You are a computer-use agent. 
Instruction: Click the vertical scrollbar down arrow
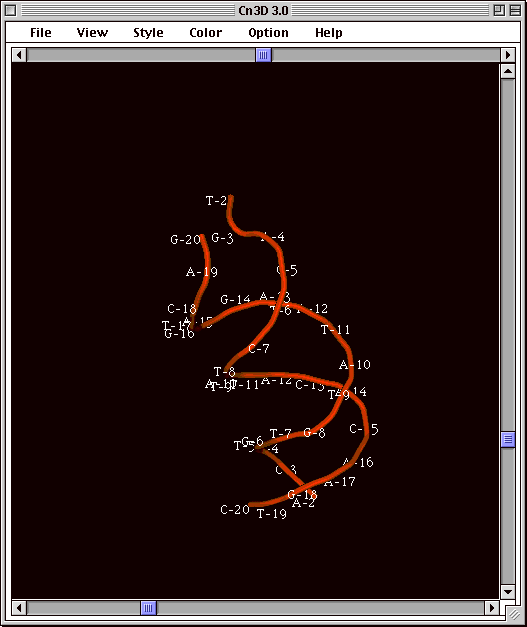tap(508, 591)
